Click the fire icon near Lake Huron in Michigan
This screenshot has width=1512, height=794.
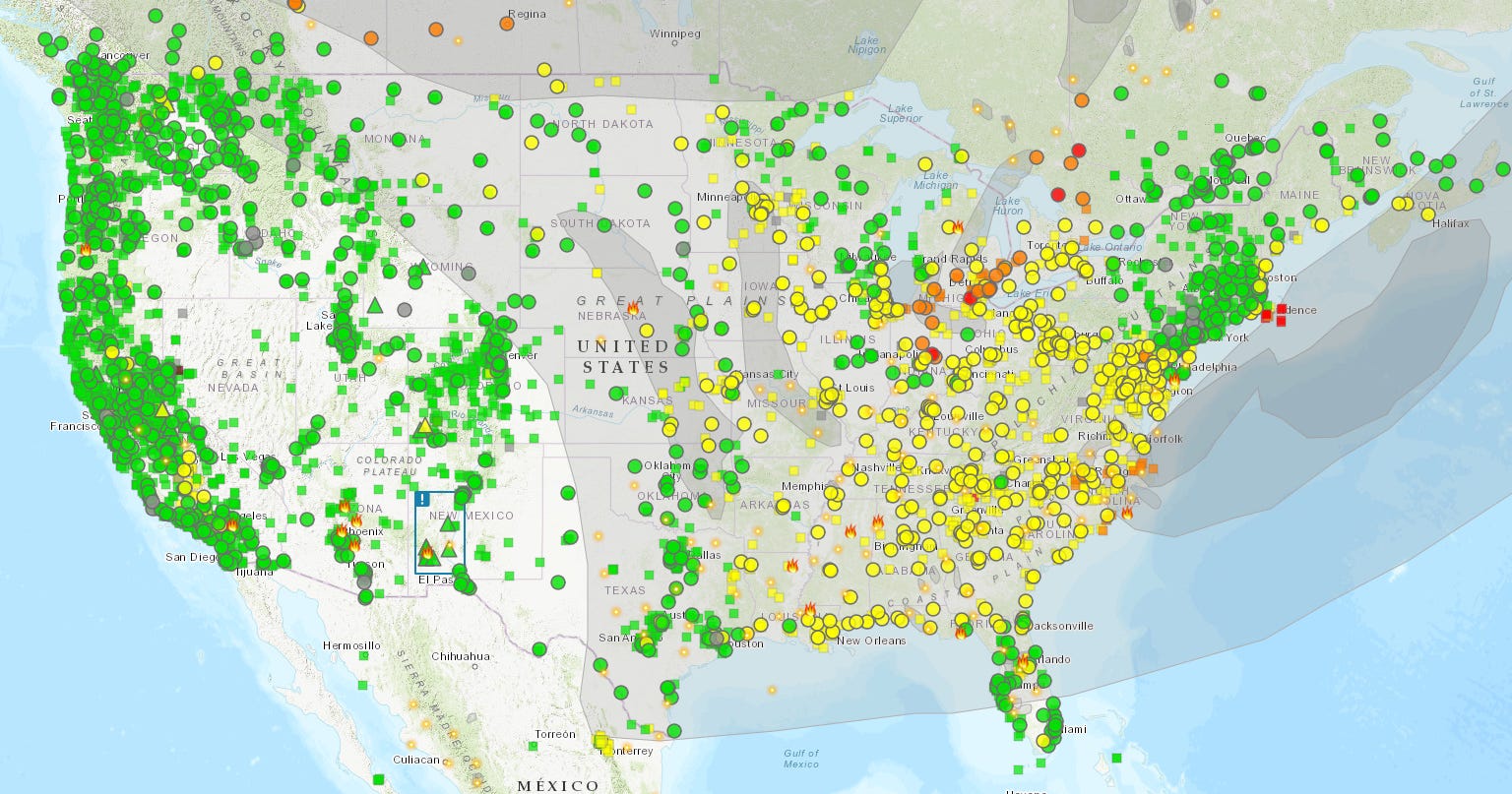tap(958, 226)
